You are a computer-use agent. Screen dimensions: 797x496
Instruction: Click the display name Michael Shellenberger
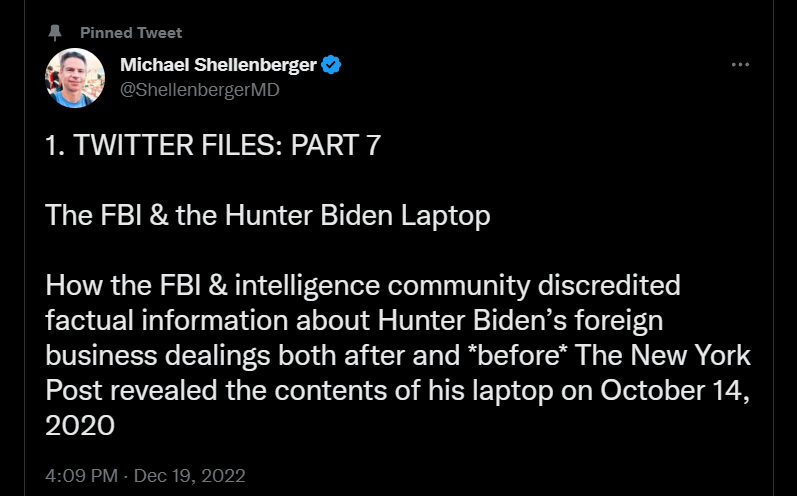tap(218, 66)
